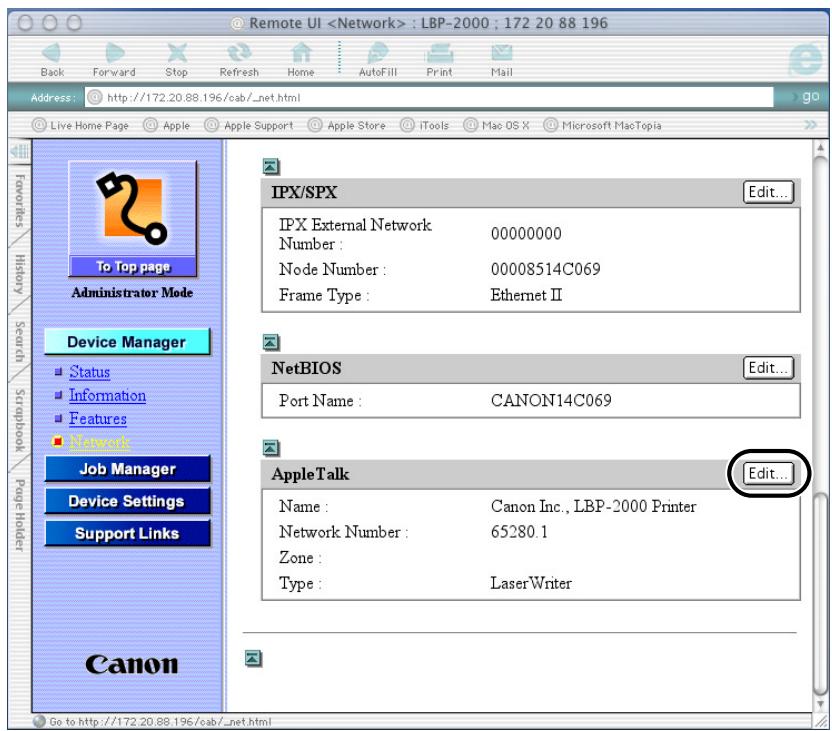Click the status bar globe icon
Screen dimensions: 832x731
pos(39,721)
